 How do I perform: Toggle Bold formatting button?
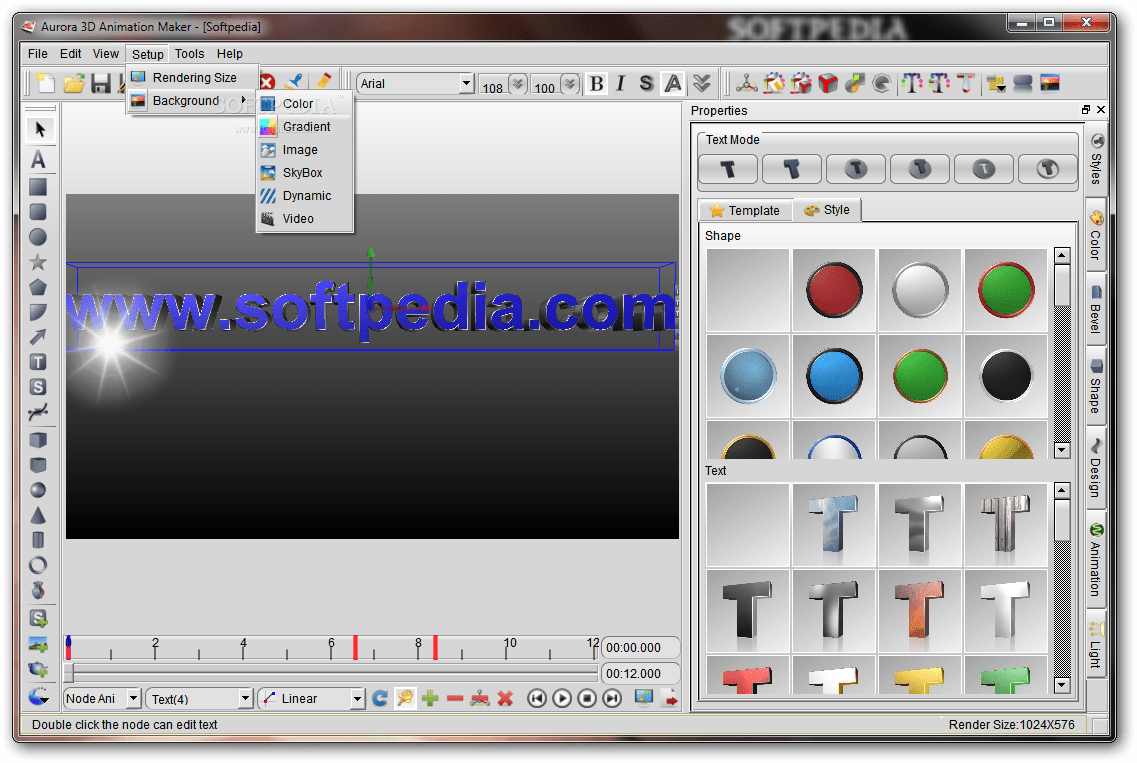(x=597, y=83)
